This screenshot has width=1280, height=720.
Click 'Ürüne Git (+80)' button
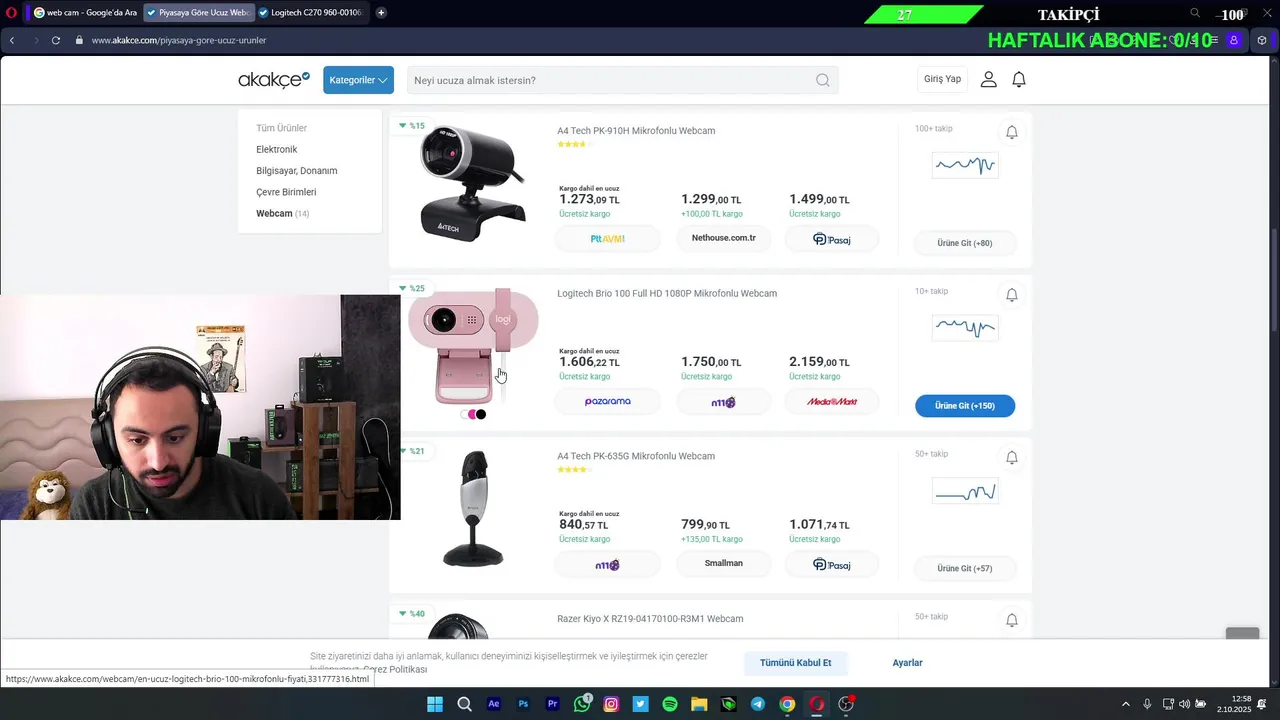tap(964, 243)
